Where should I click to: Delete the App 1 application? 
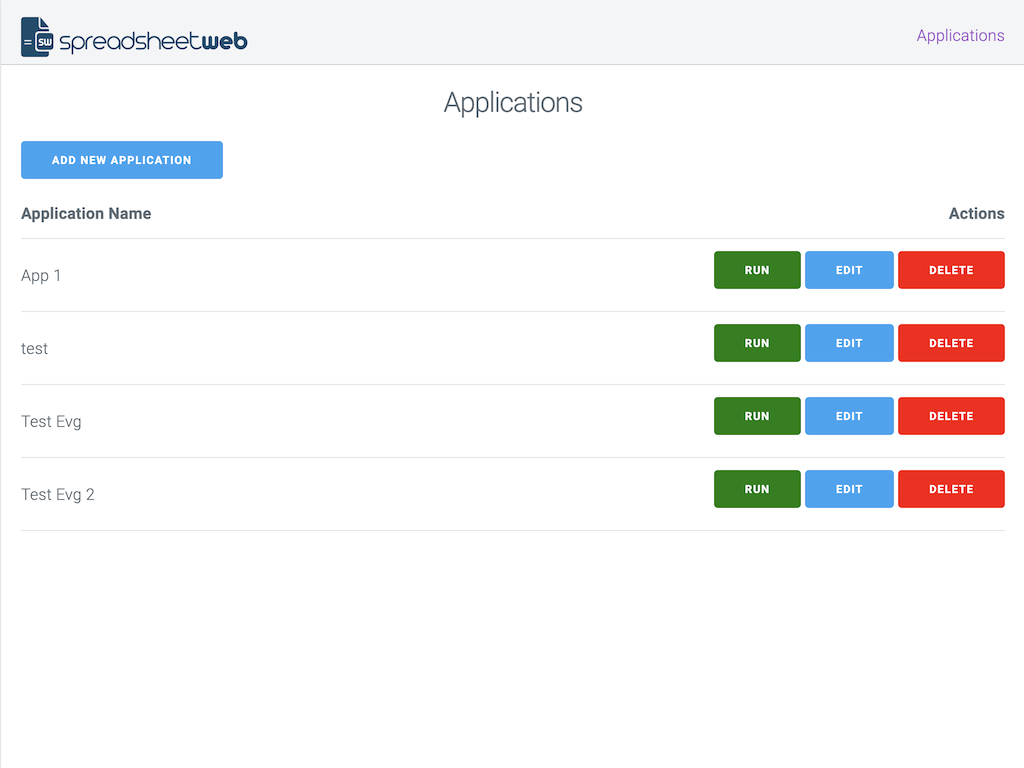coord(951,270)
